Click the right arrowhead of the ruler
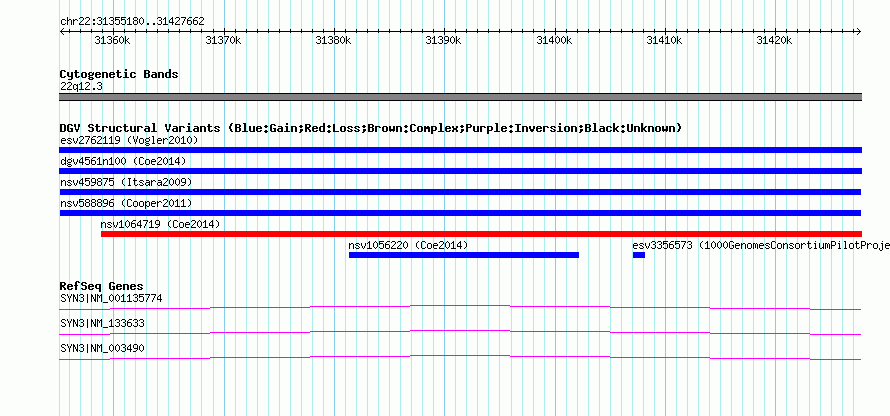The height and width of the screenshot is (416, 890). pos(859,32)
